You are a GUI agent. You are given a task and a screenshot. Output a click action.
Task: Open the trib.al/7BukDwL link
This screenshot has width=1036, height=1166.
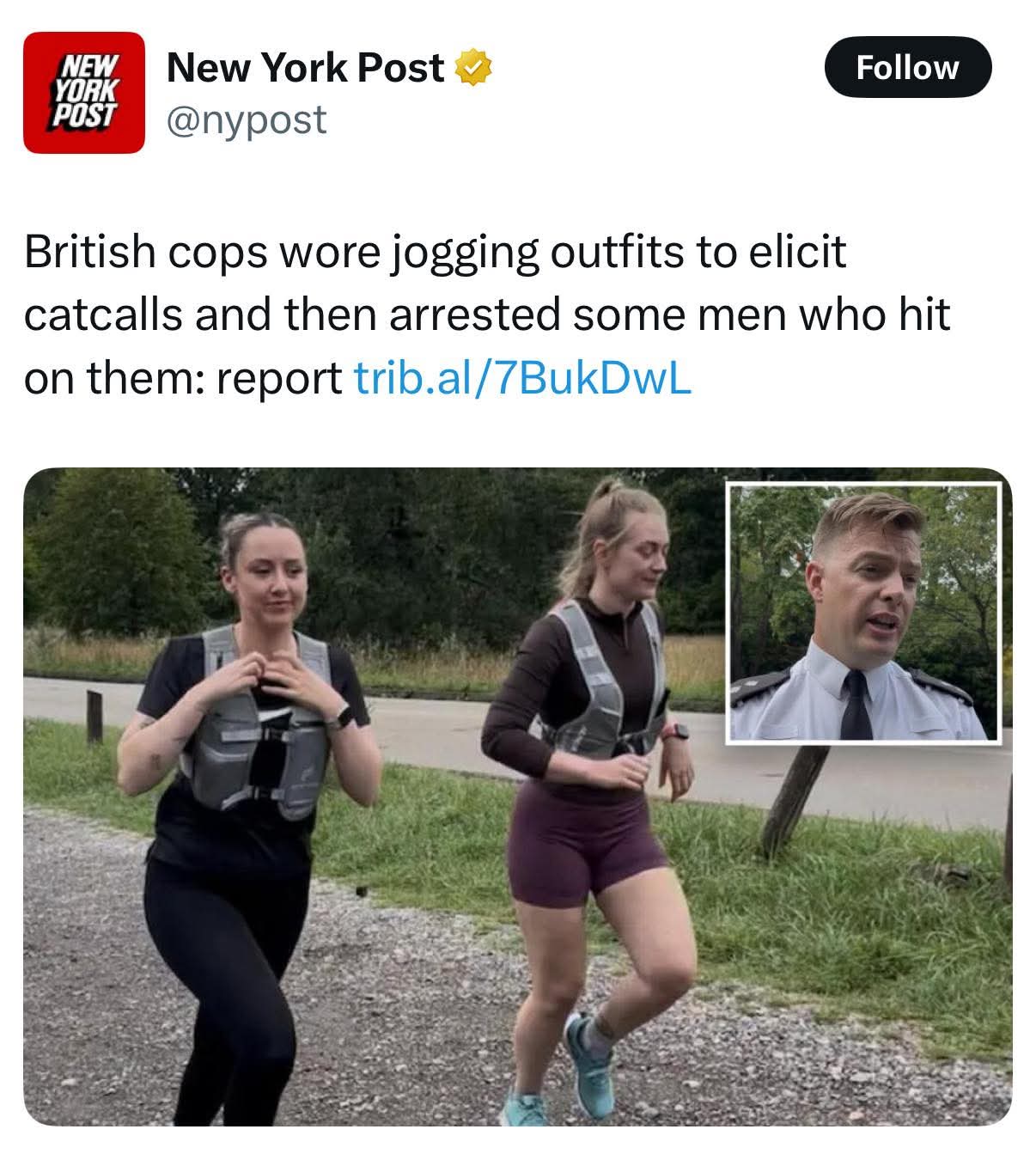pos(523,377)
